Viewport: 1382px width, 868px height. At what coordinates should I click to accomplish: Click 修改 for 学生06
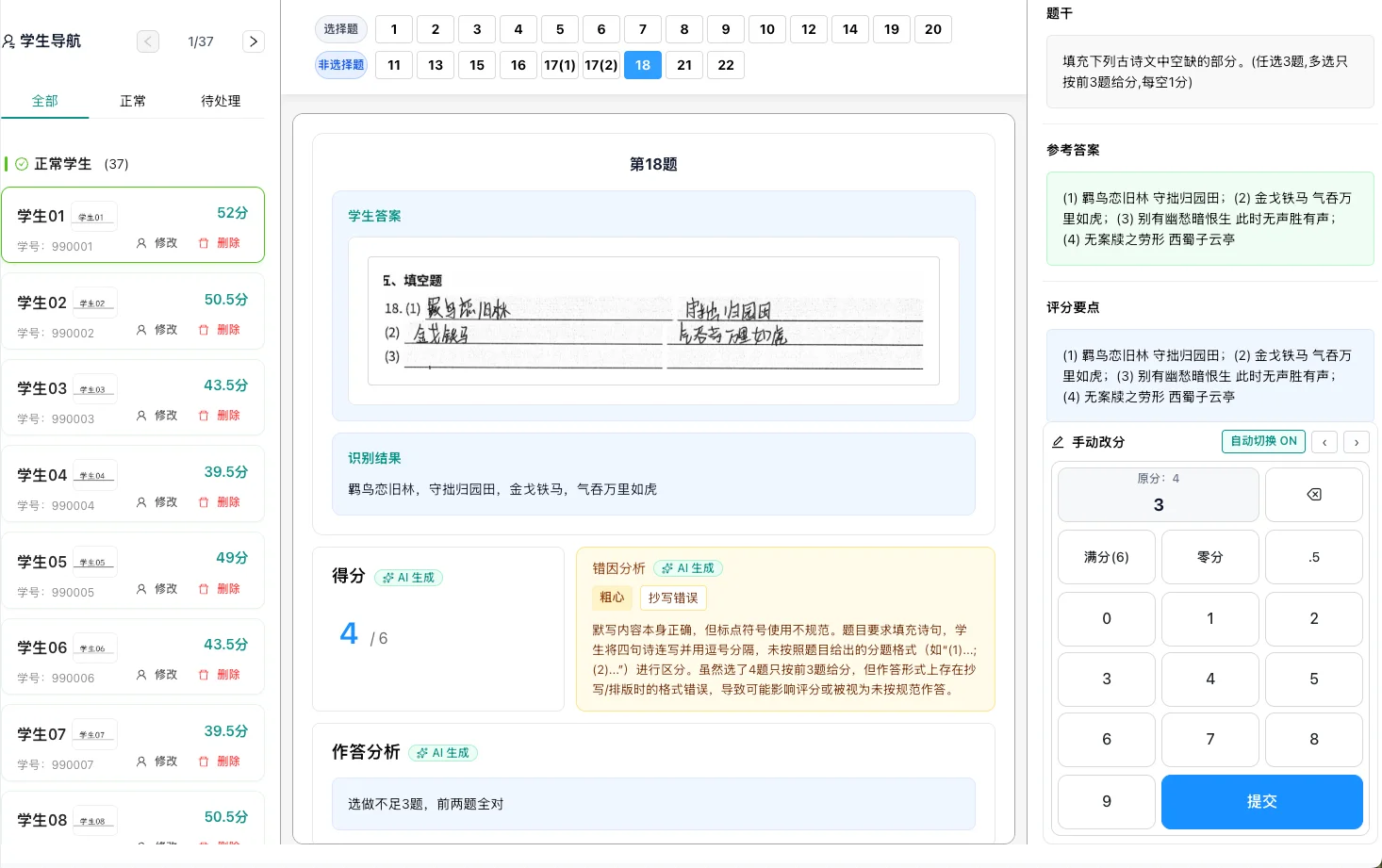[157, 675]
